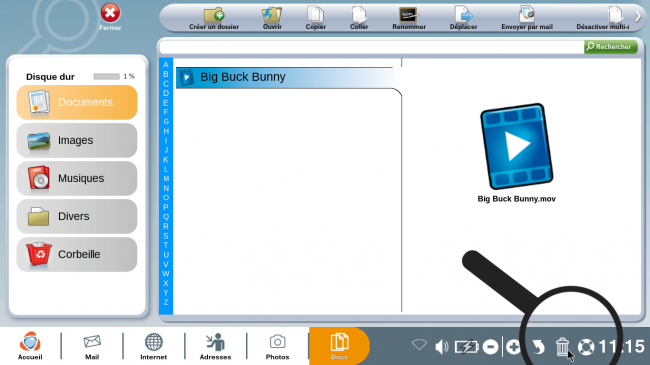This screenshot has height=365, width=650.
Task: Click the Wi-Fi status icon
Action: point(419,345)
